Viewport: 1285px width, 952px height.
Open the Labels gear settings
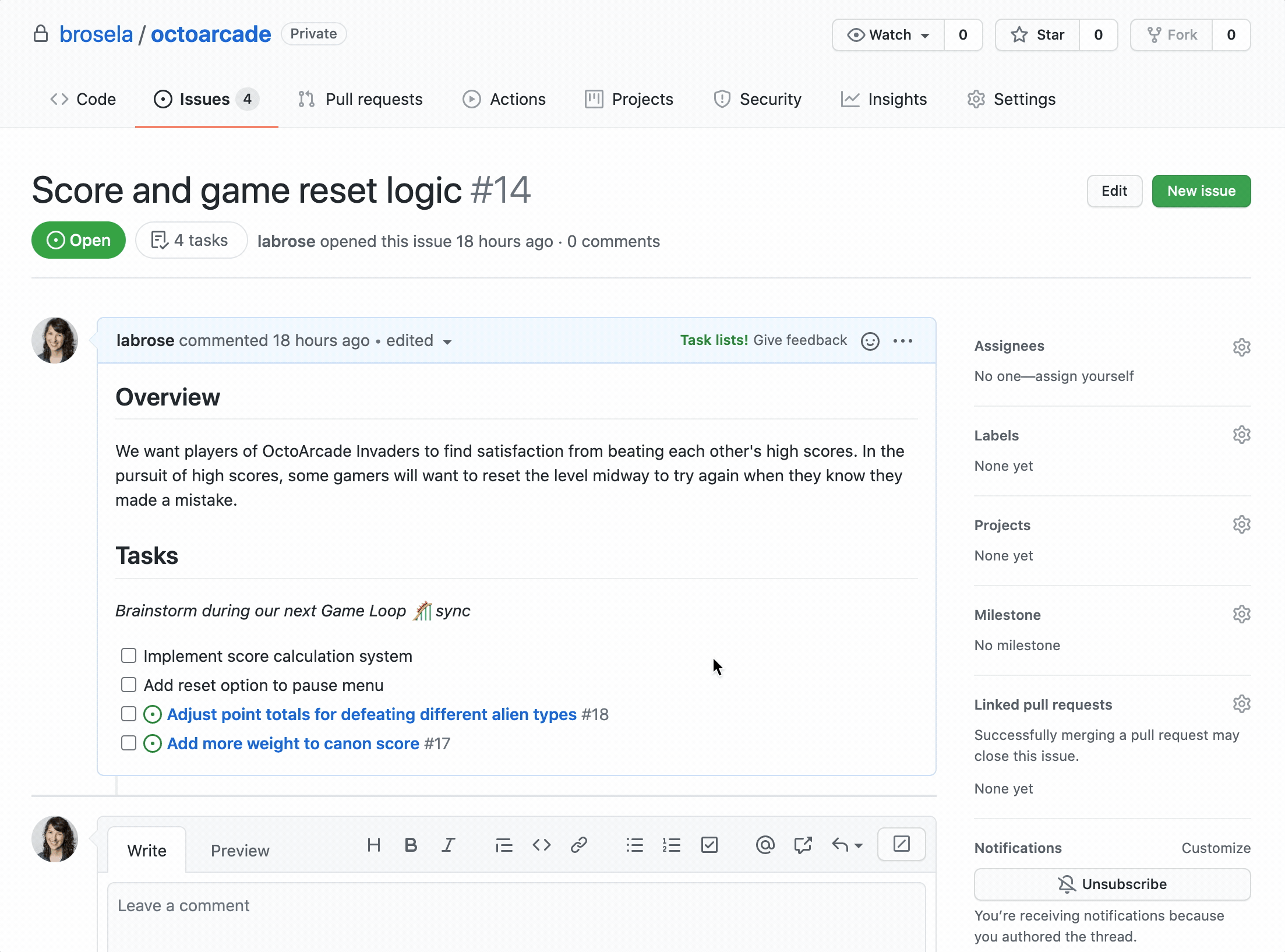pyautogui.click(x=1241, y=435)
